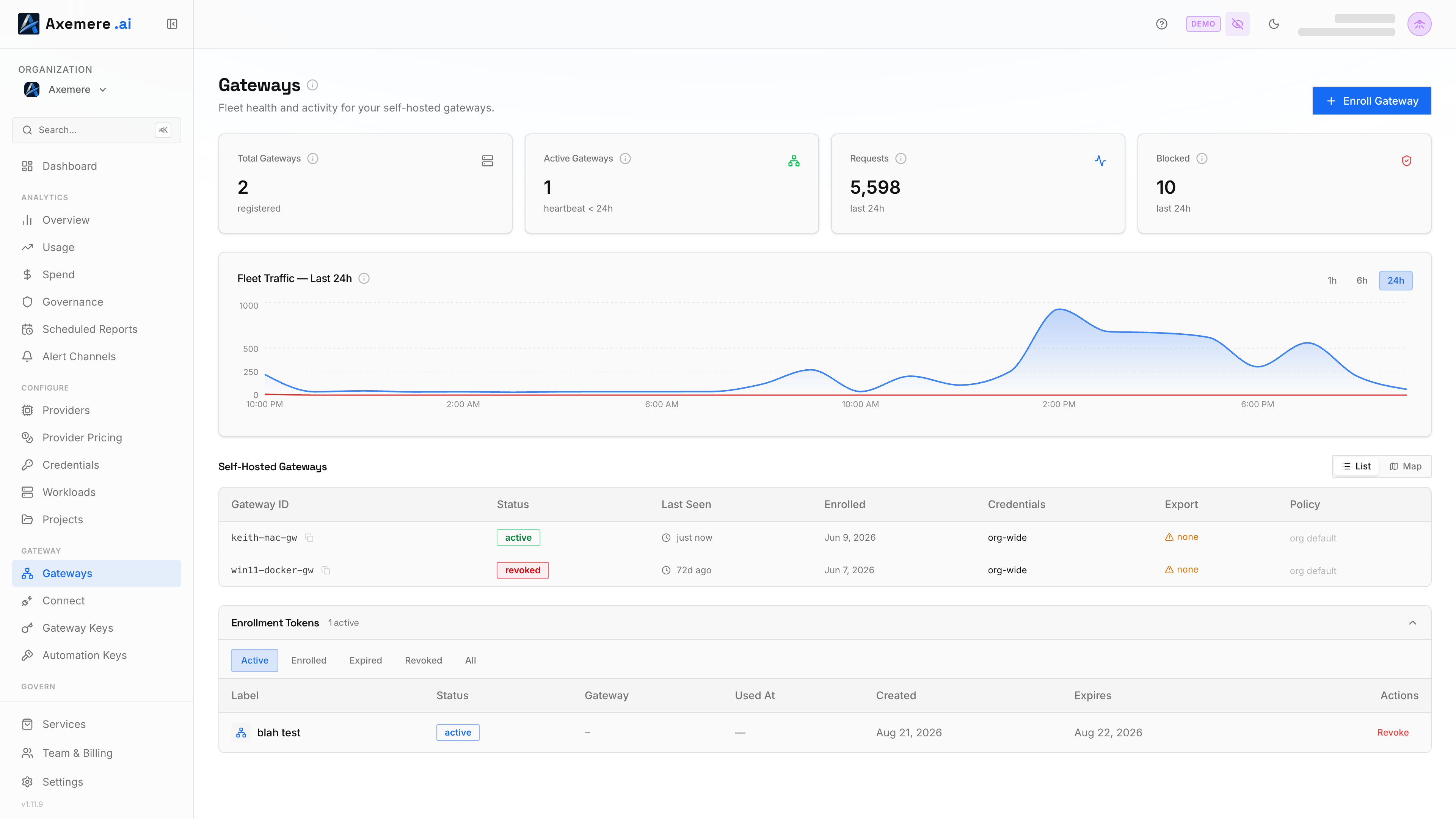1456x819 pixels.
Task: Click the Blocked info icon
Action: click(x=1202, y=158)
